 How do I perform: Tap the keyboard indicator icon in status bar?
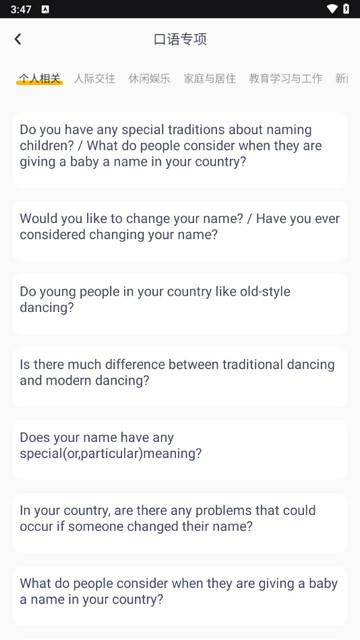point(45,9)
